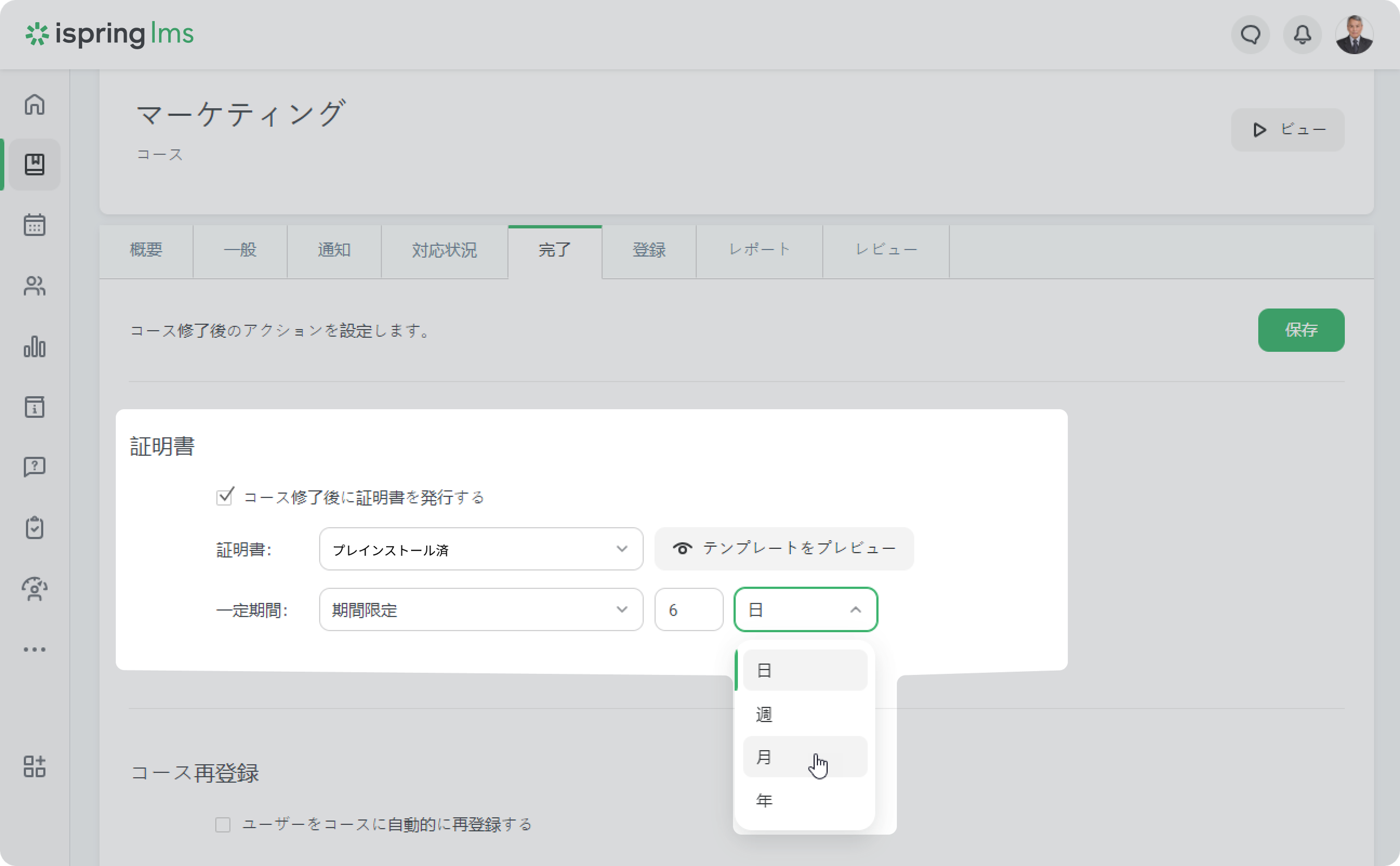Open the users icon in sidebar
This screenshot has width=1400, height=866.
(34, 286)
